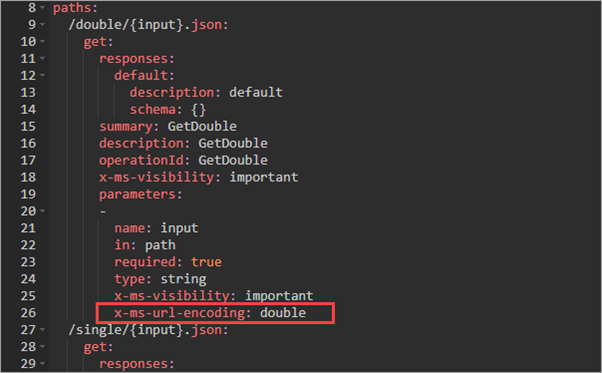Place cursor on operationId GetDouble value
This screenshot has height=373, width=602.
[x=233, y=160]
